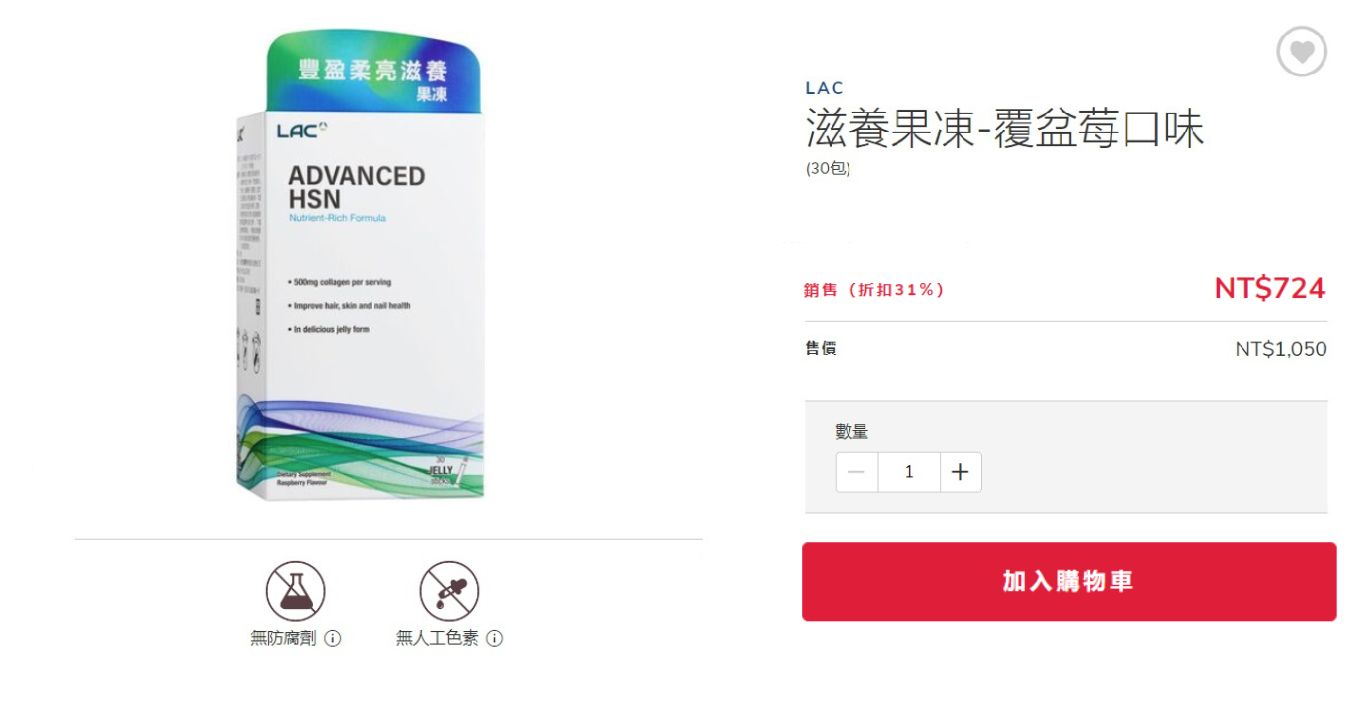This screenshot has height=702, width=1360.
Task: Click the 無防腐劑 text label
Action: tap(283, 638)
